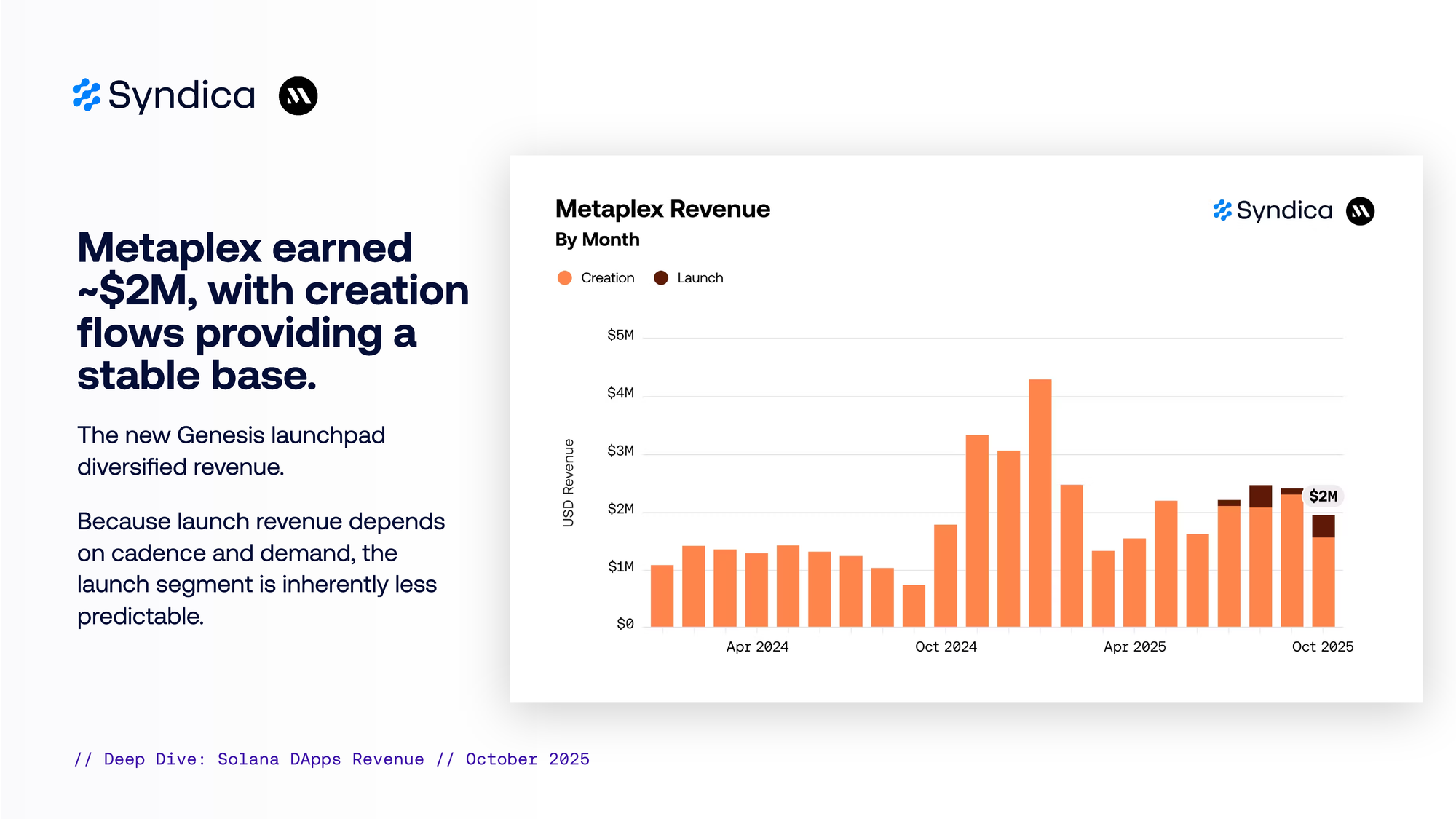Click the $2M data label bubble
This screenshot has width=1456, height=819.
click(x=1323, y=496)
